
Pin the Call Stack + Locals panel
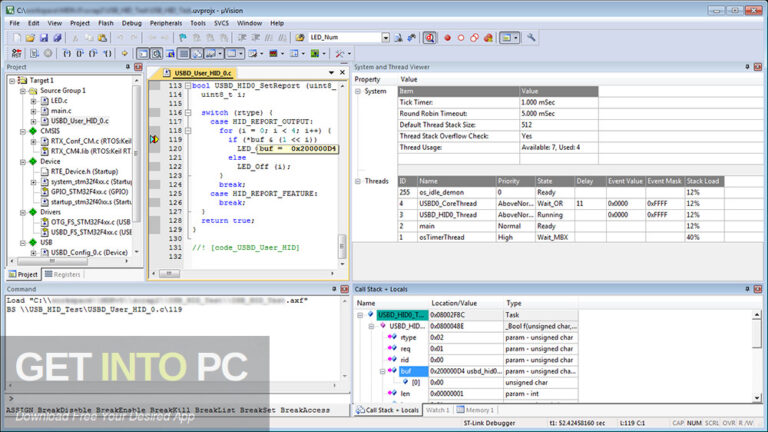(x=747, y=289)
